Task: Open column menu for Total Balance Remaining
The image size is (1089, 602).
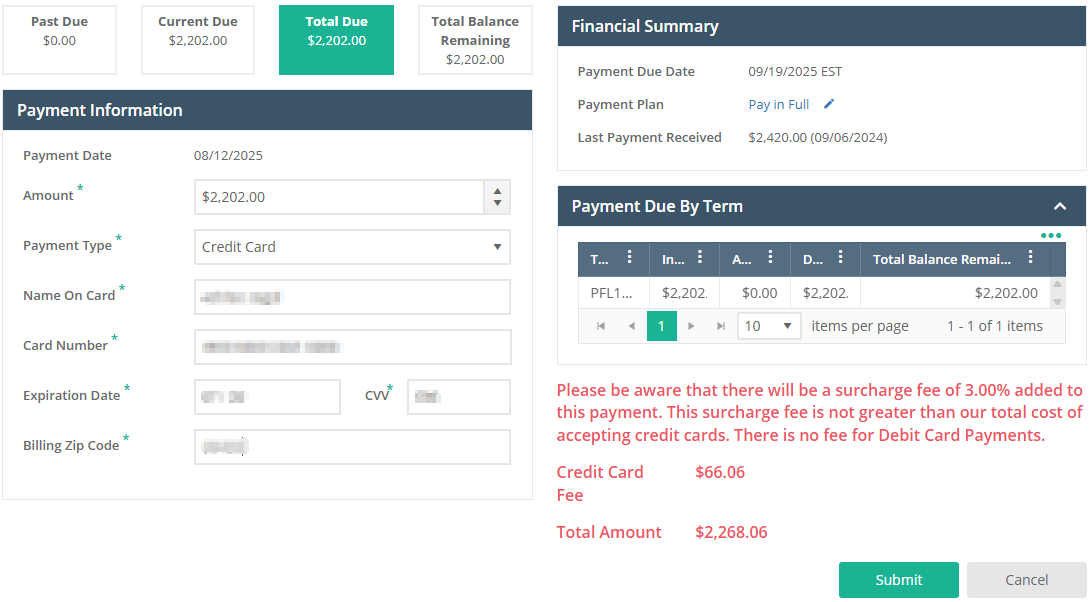Action: pyautogui.click(x=1031, y=258)
